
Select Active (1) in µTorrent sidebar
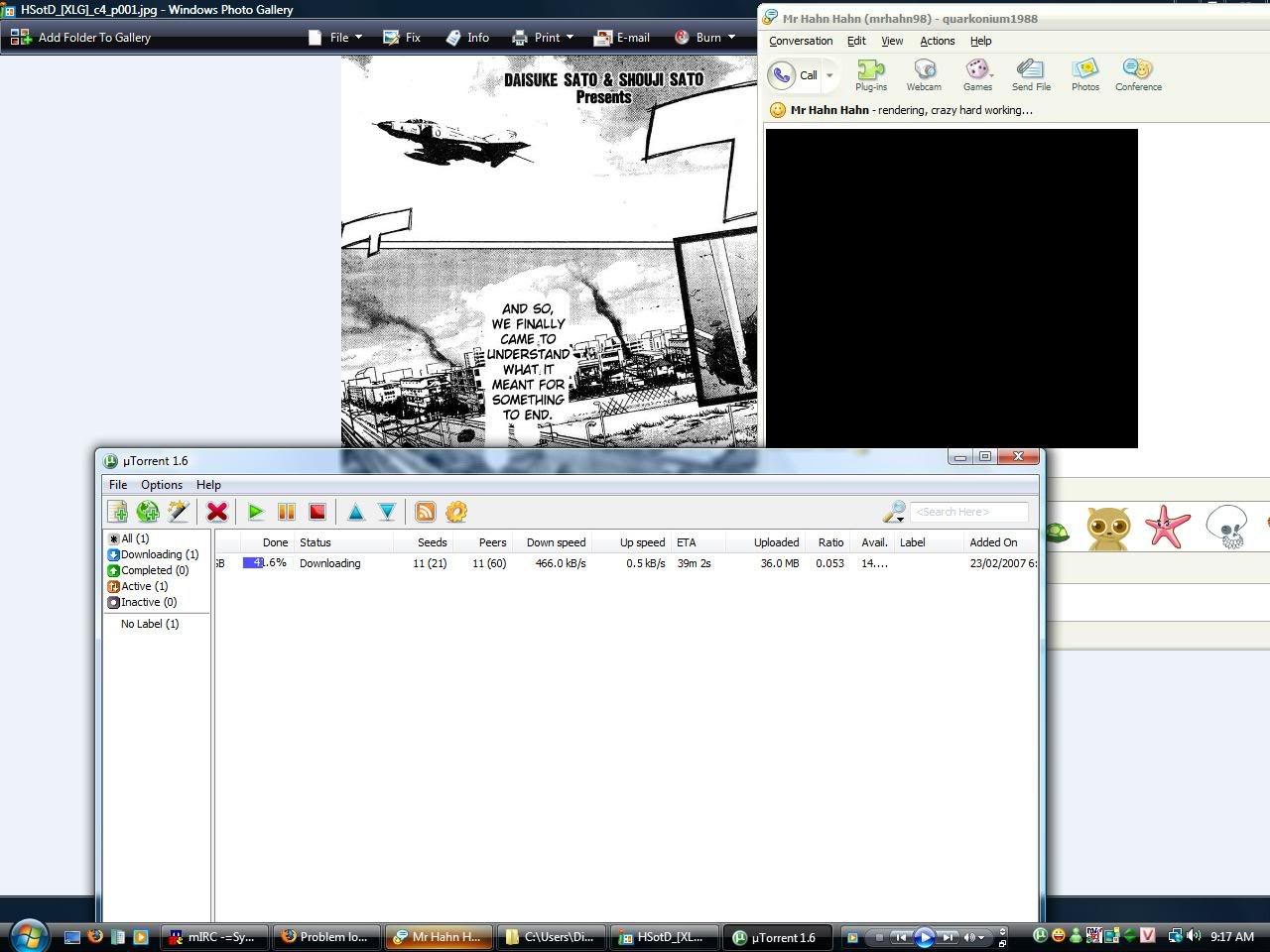[138, 586]
